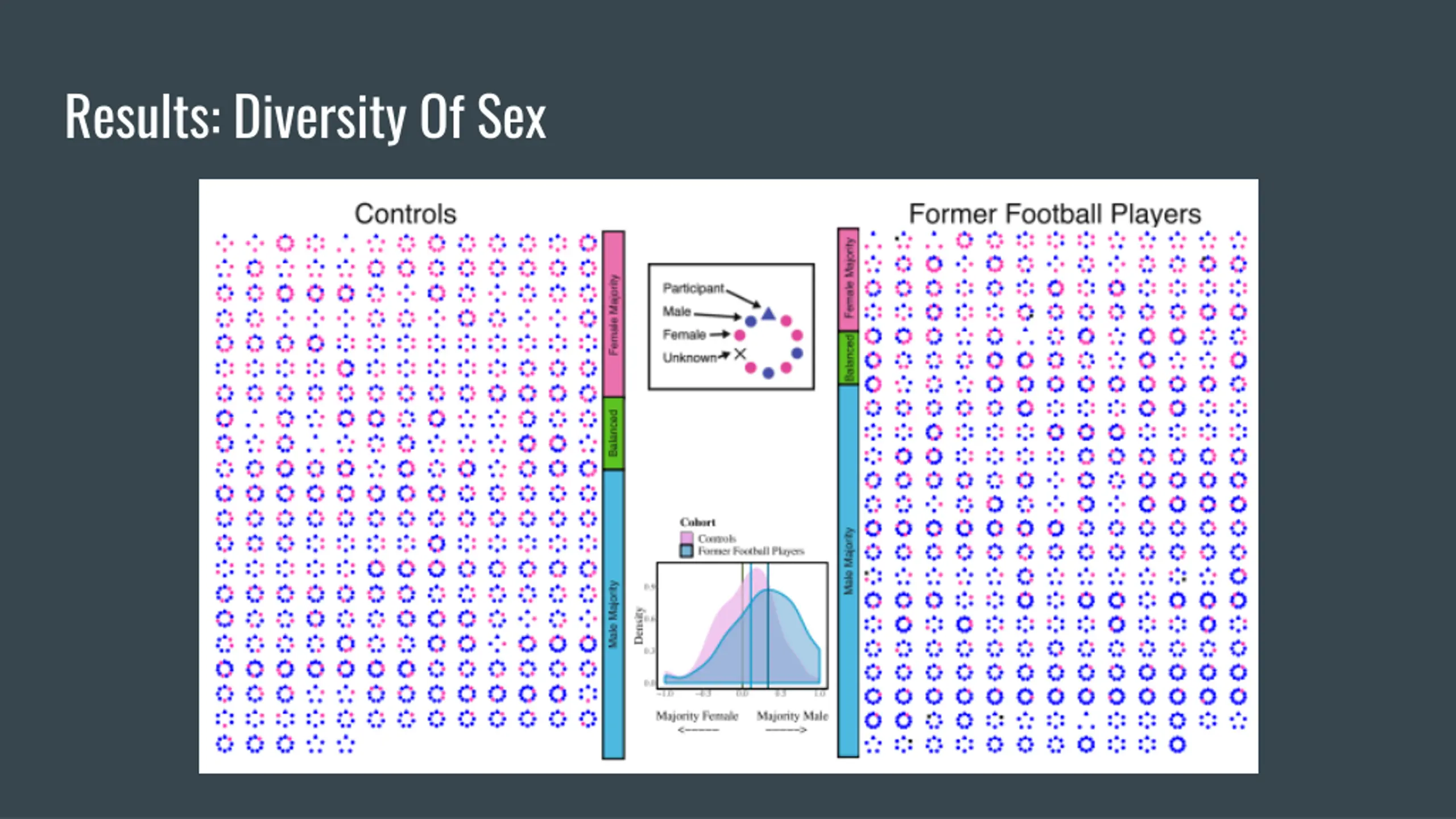
Task: Click the peak of the blue density curve
Action: [769, 590]
